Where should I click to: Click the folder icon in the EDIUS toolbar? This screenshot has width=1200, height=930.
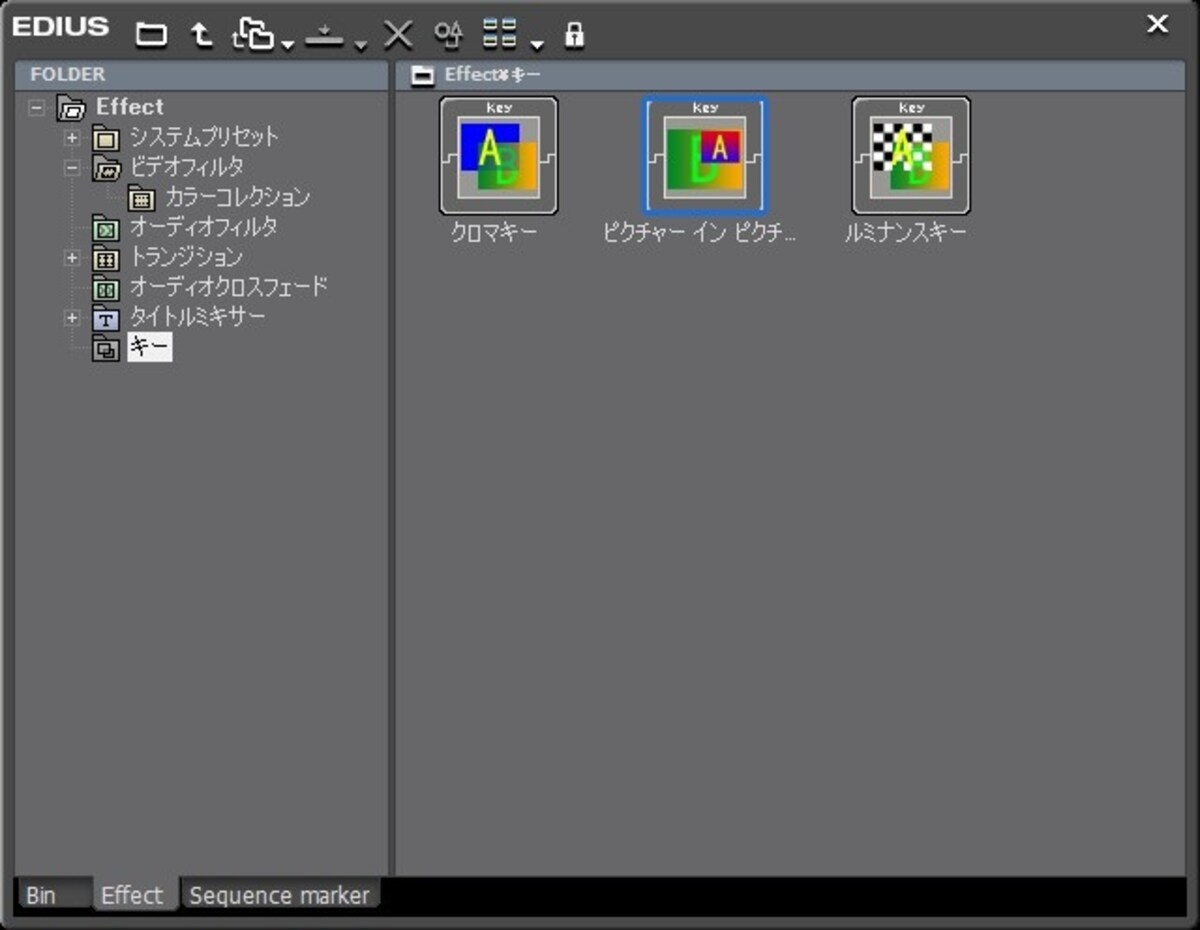[x=152, y=35]
